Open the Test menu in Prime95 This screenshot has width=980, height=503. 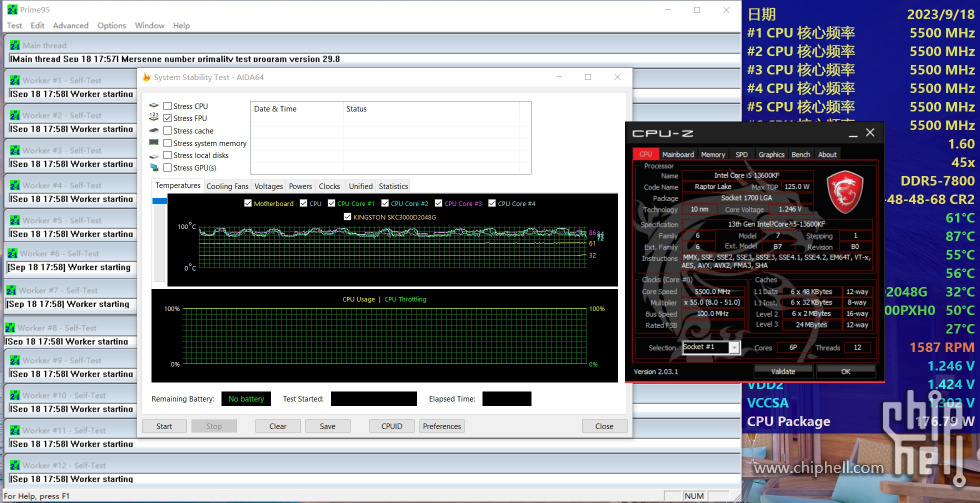(14, 26)
